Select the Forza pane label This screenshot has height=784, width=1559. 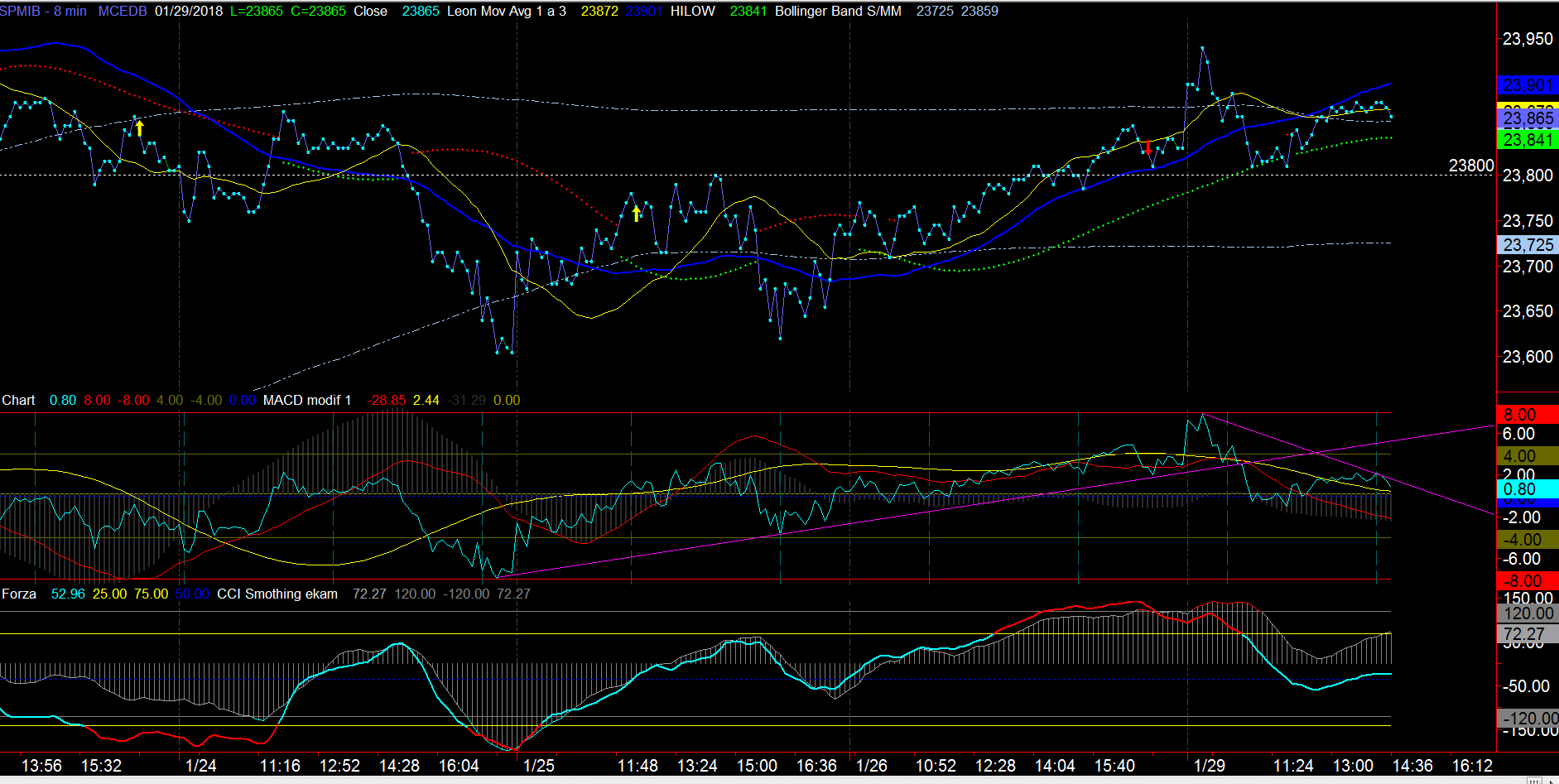[x=19, y=594]
